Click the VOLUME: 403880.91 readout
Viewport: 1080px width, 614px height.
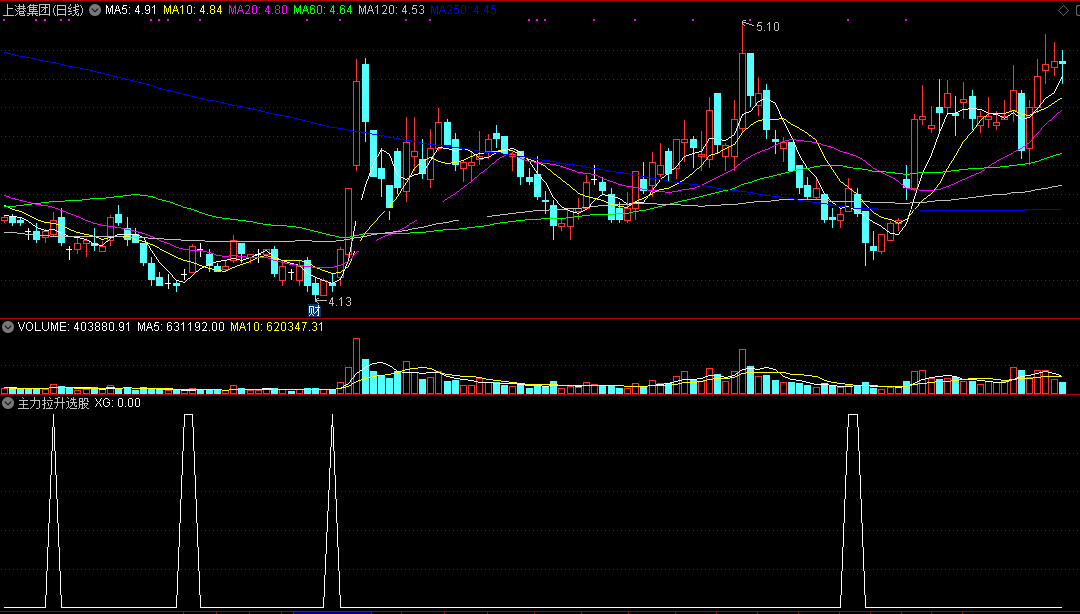74,327
